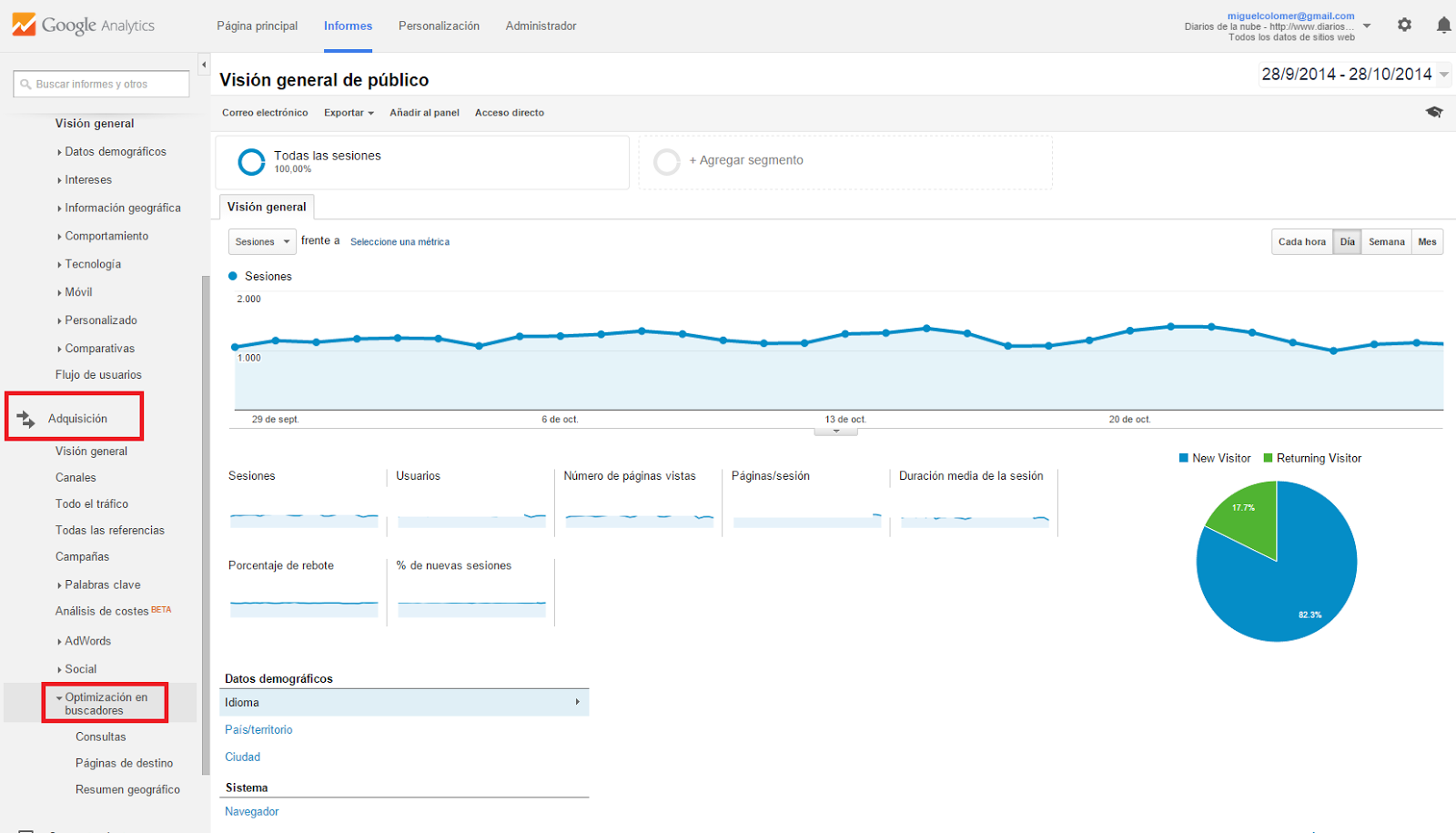Image resolution: width=1456 pixels, height=833 pixels.
Task: Open the settings gear icon
Action: pos(1404,25)
